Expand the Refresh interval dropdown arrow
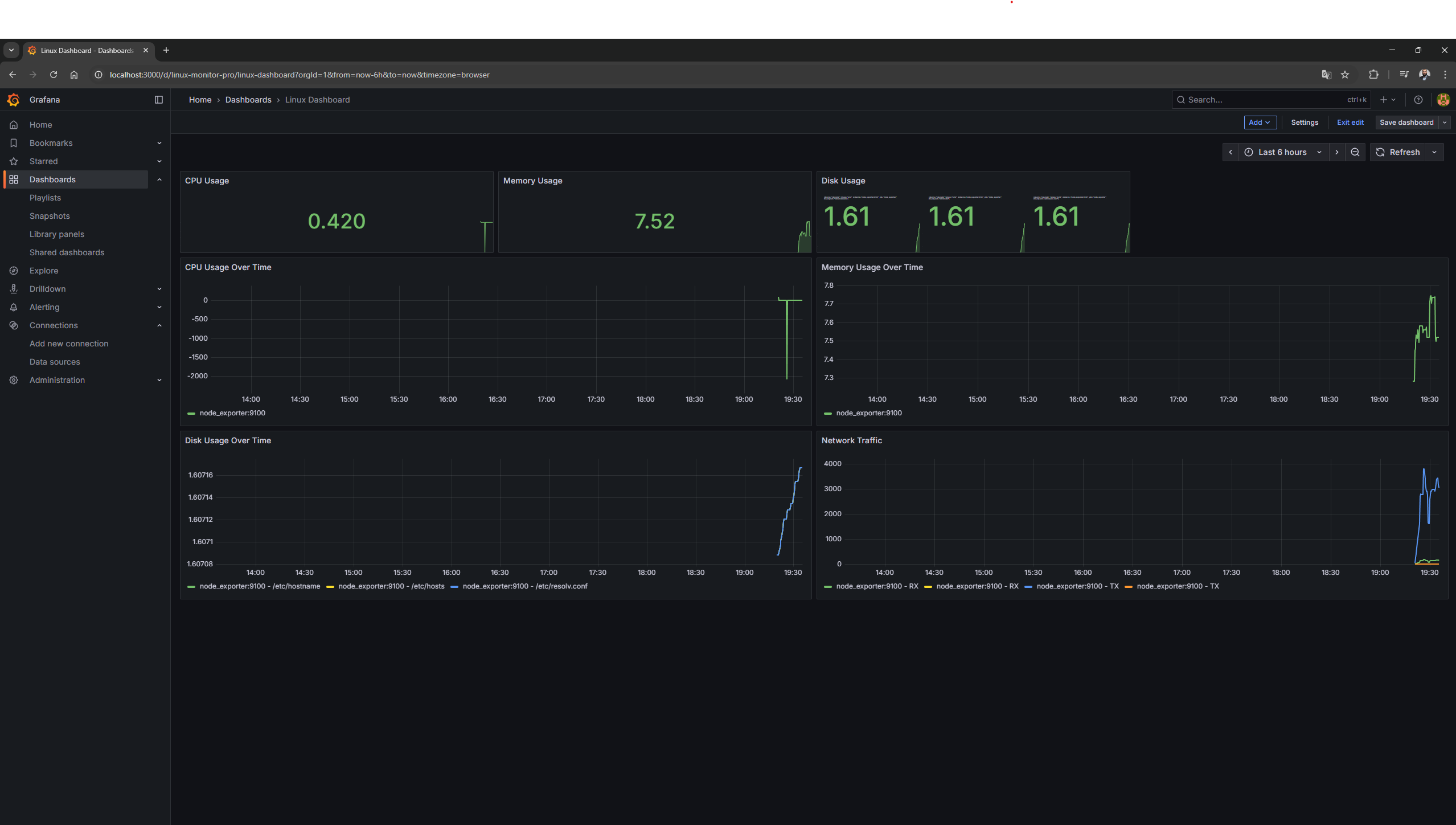Screen dimensions: 1456x825 tap(1434, 152)
